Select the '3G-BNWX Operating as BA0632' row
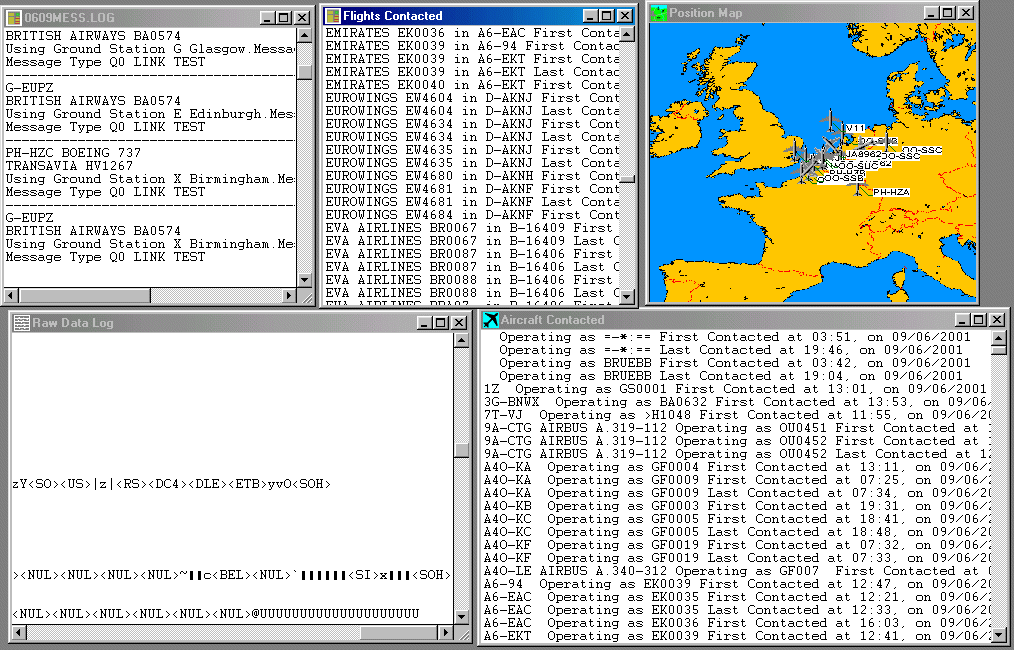 (x=736, y=402)
